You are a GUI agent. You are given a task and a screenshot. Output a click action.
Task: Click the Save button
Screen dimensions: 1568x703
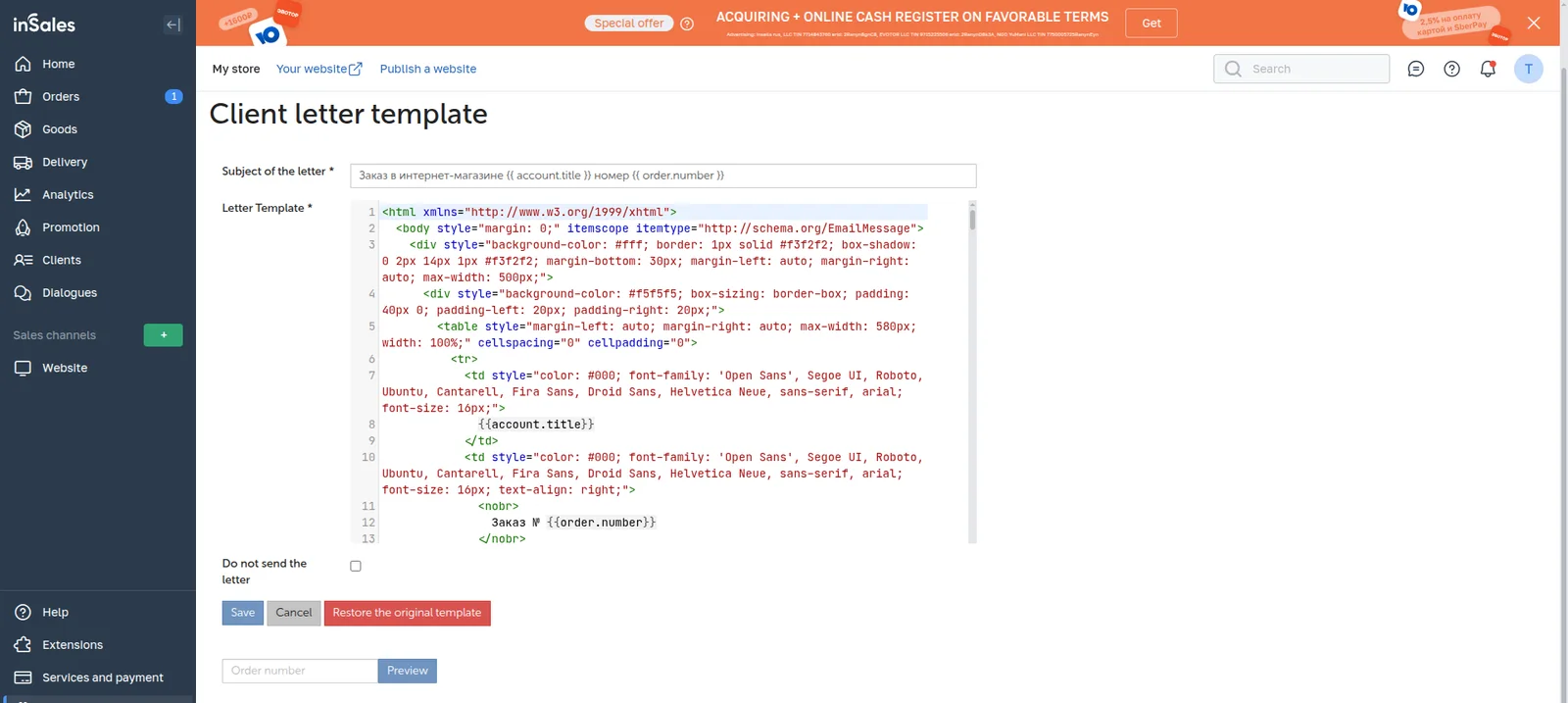coord(242,613)
